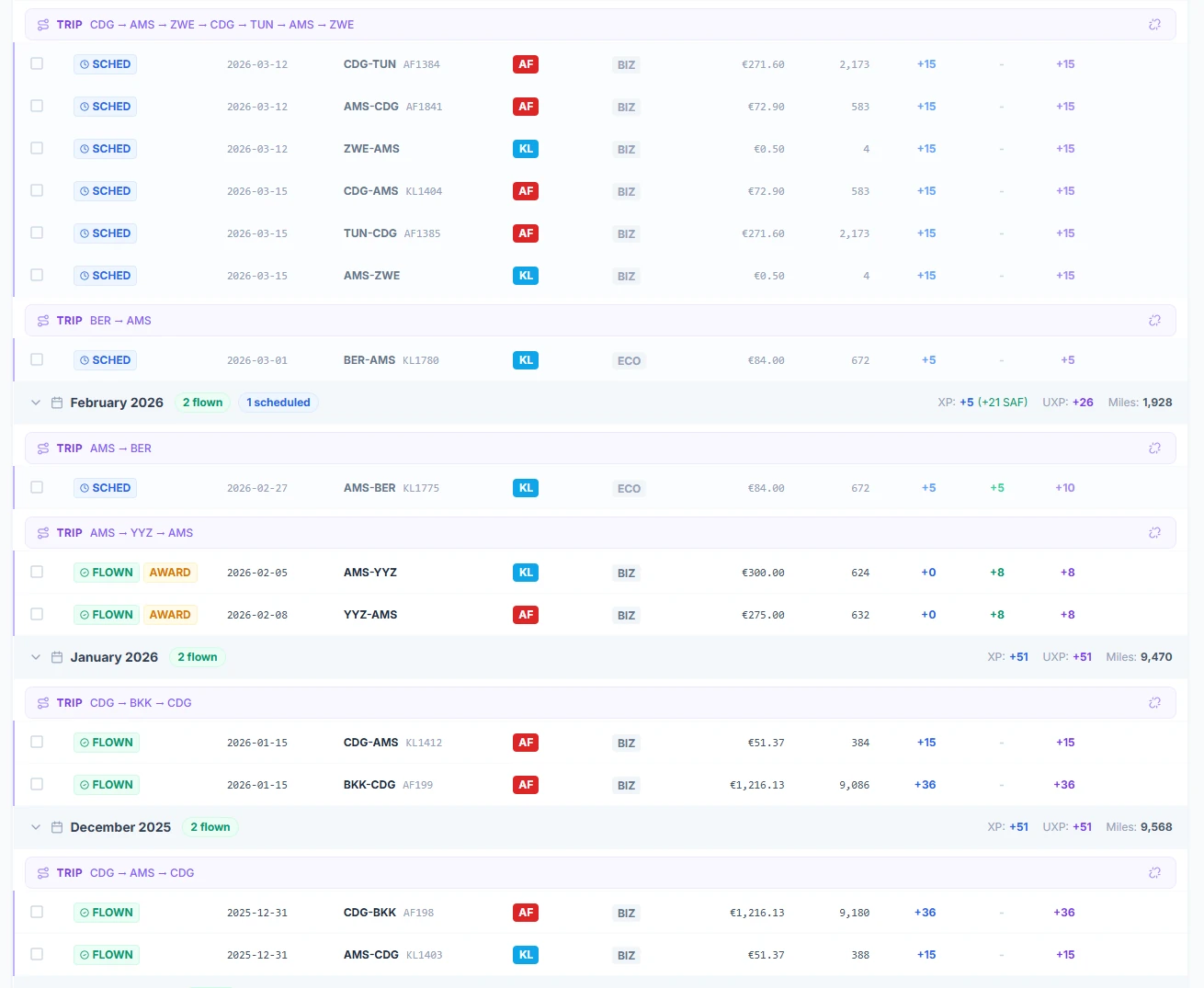Select the checkbox on the BKK-CDG flight row
1204x988 pixels.
[37, 784]
